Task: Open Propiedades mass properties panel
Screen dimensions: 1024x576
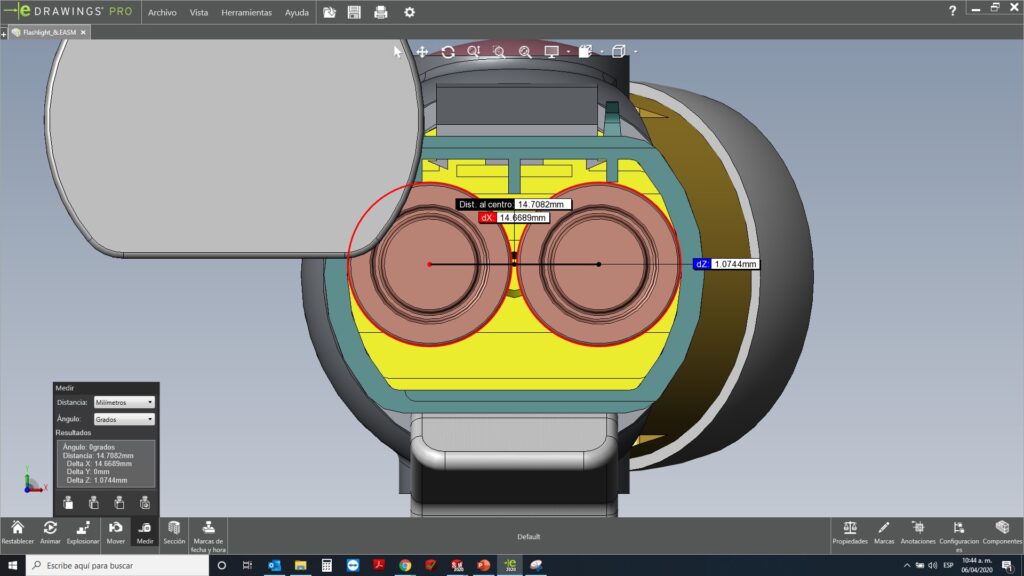Action: tap(849, 532)
